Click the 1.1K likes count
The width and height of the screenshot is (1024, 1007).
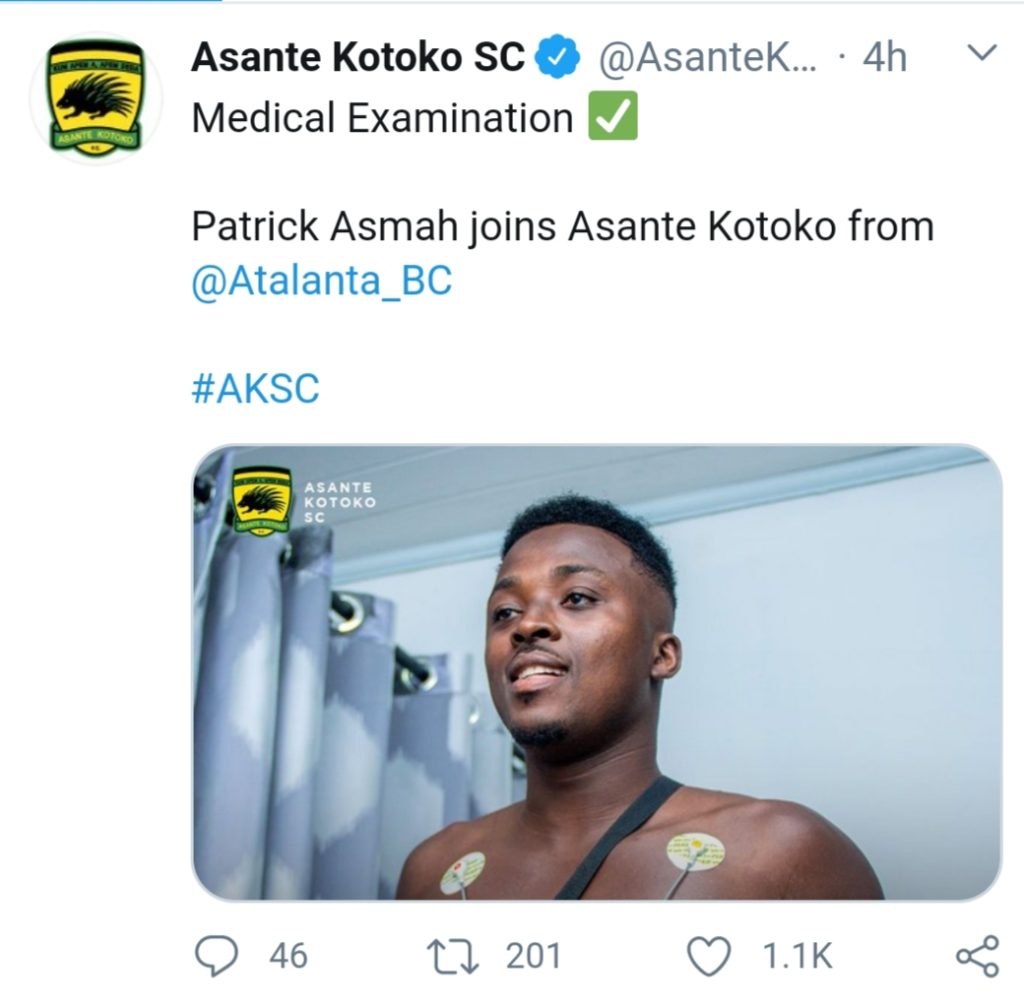[797, 956]
